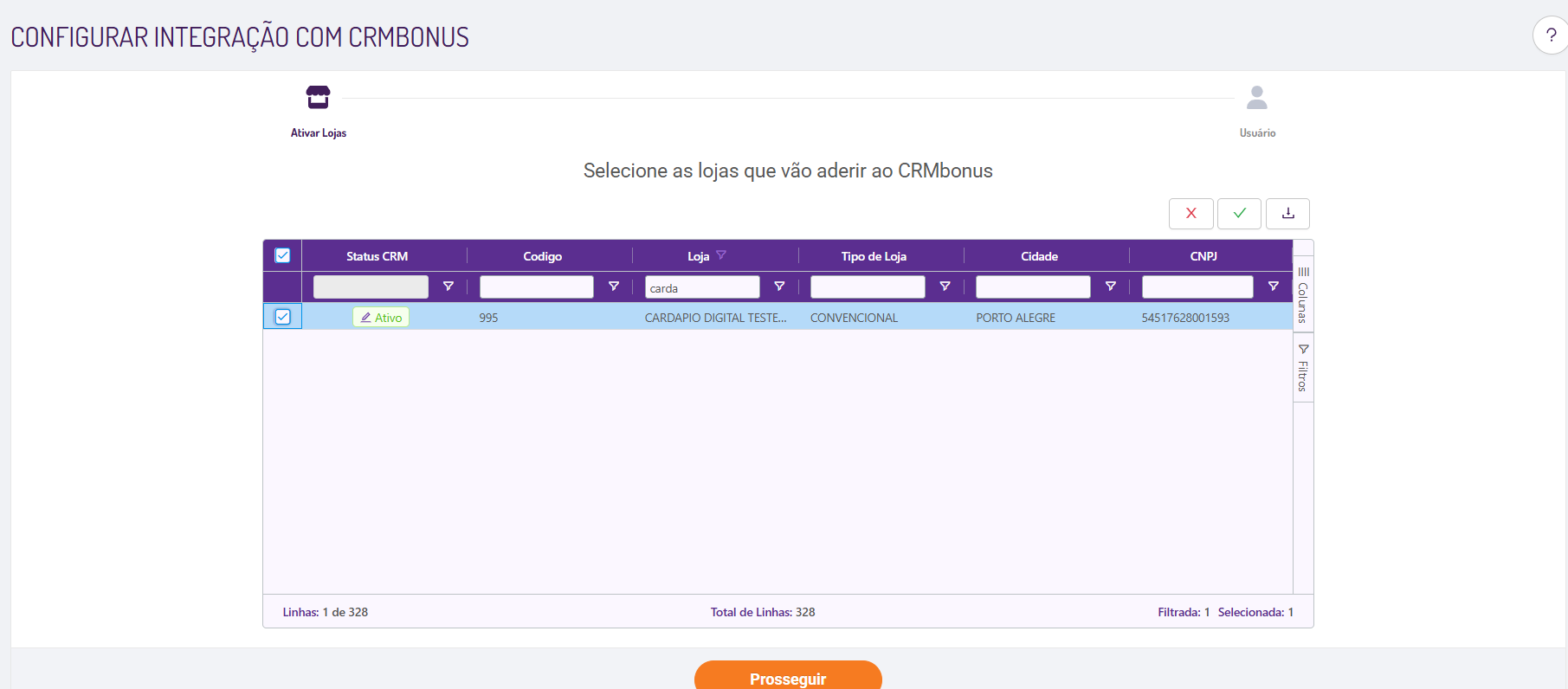1568x689 pixels.
Task: Click the Ativar Lojas step label
Action: pyautogui.click(x=319, y=133)
